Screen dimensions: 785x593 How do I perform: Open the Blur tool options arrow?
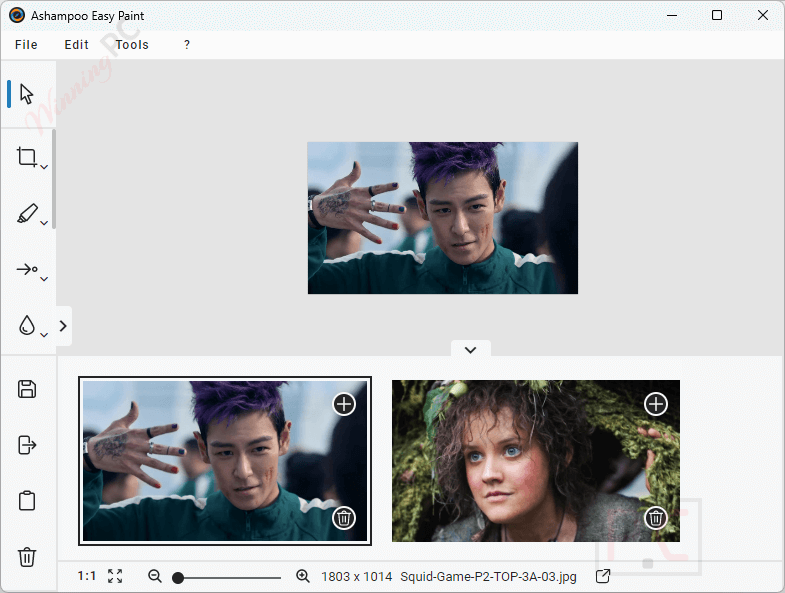point(44,335)
